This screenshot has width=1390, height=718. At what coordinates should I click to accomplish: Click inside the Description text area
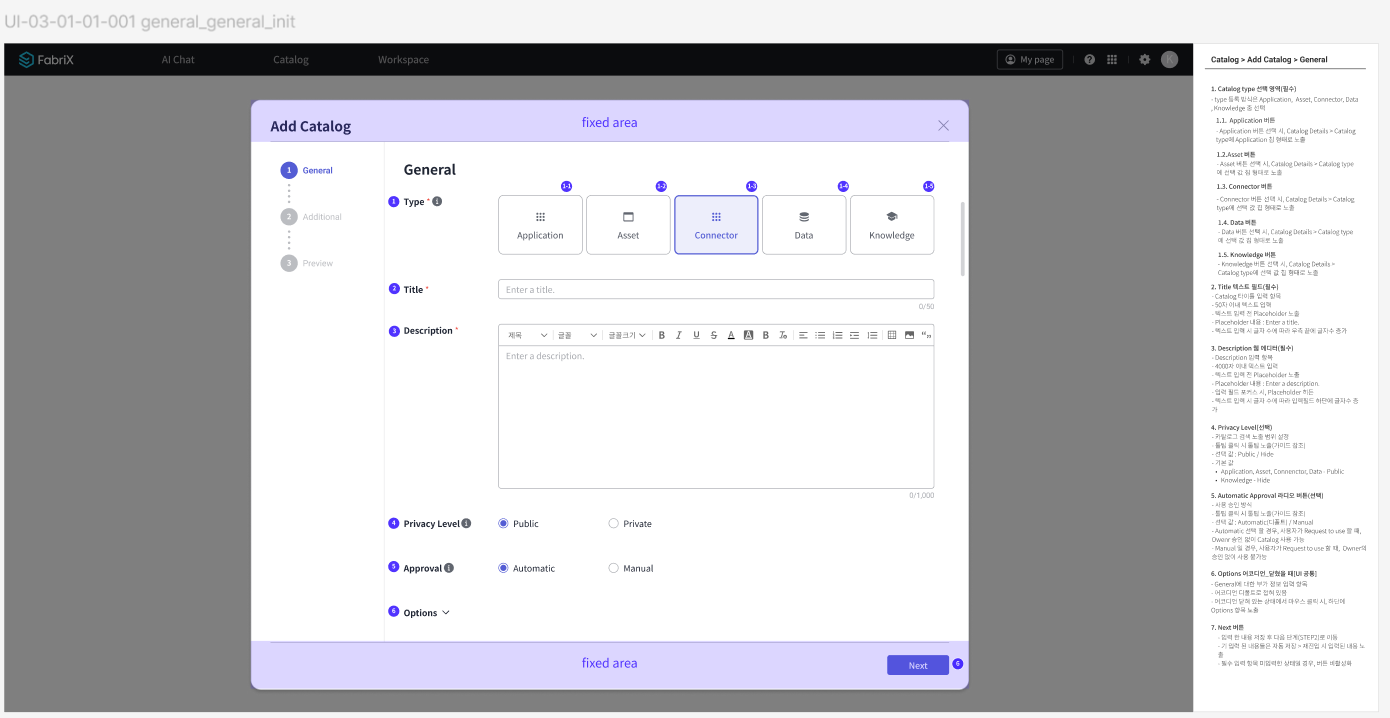pos(716,417)
